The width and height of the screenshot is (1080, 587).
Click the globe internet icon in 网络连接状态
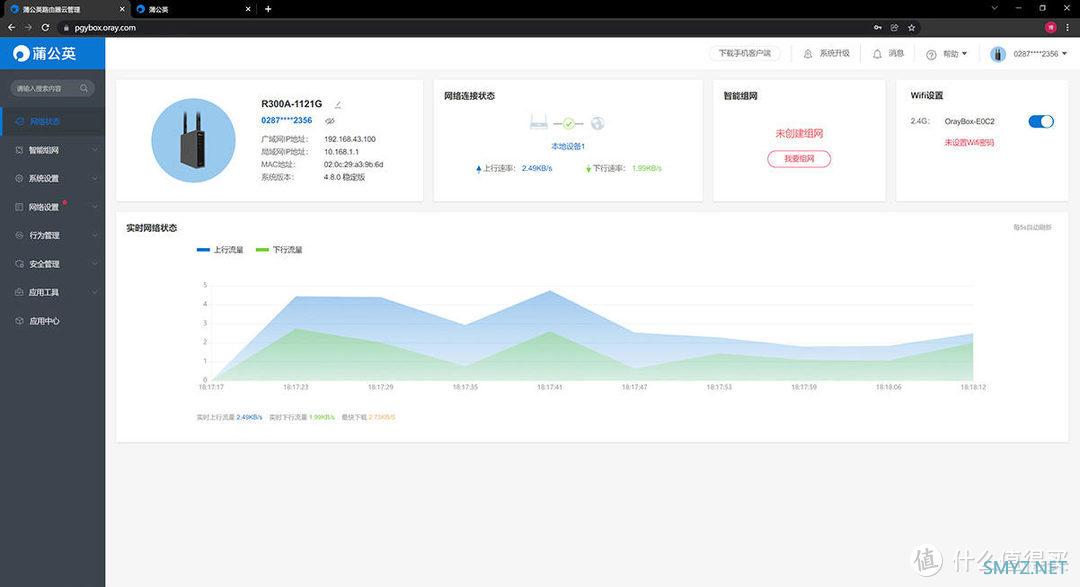(597, 123)
